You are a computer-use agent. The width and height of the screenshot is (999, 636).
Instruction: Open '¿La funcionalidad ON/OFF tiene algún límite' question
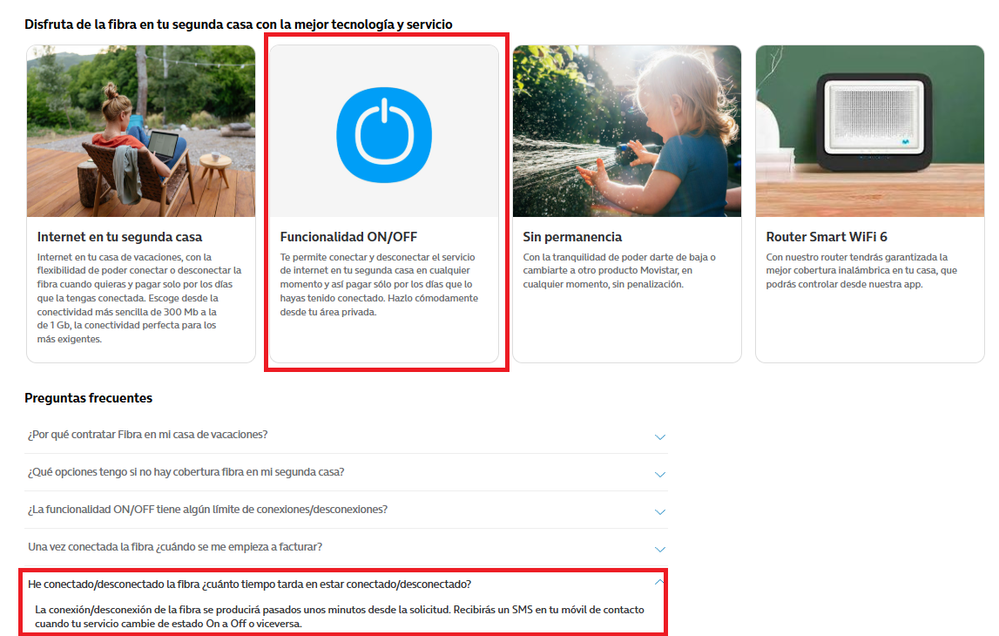click(208, 510)
